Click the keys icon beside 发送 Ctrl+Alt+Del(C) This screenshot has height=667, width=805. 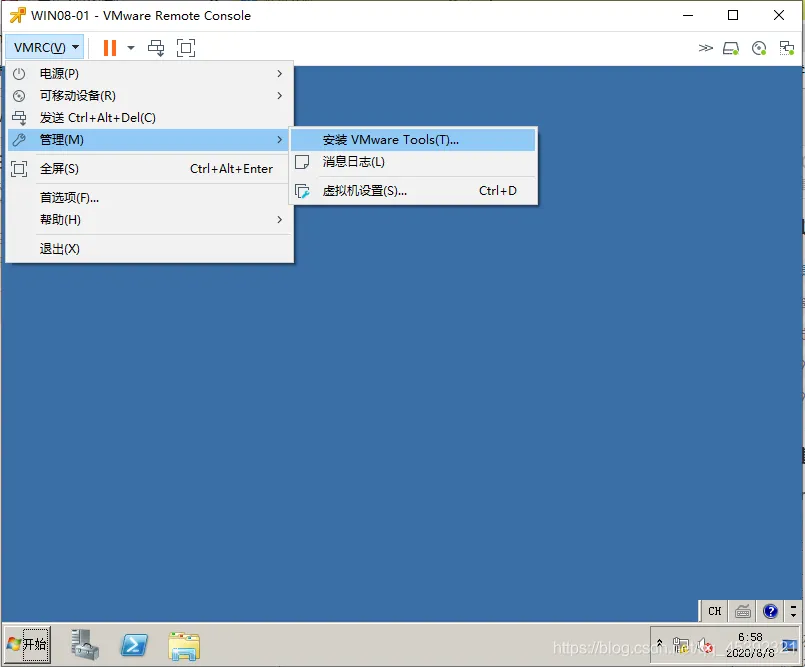pos(19,118)
